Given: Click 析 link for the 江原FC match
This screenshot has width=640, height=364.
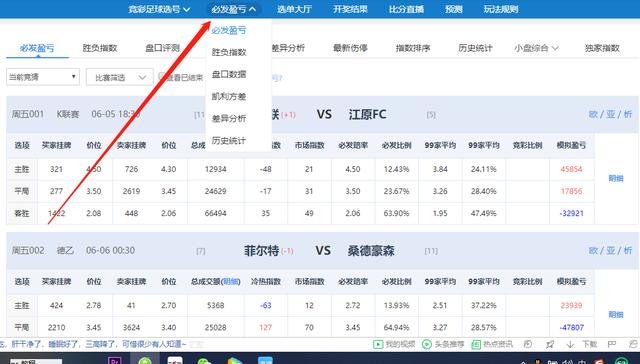Looking at the screenshot, I should click(628, 114).
